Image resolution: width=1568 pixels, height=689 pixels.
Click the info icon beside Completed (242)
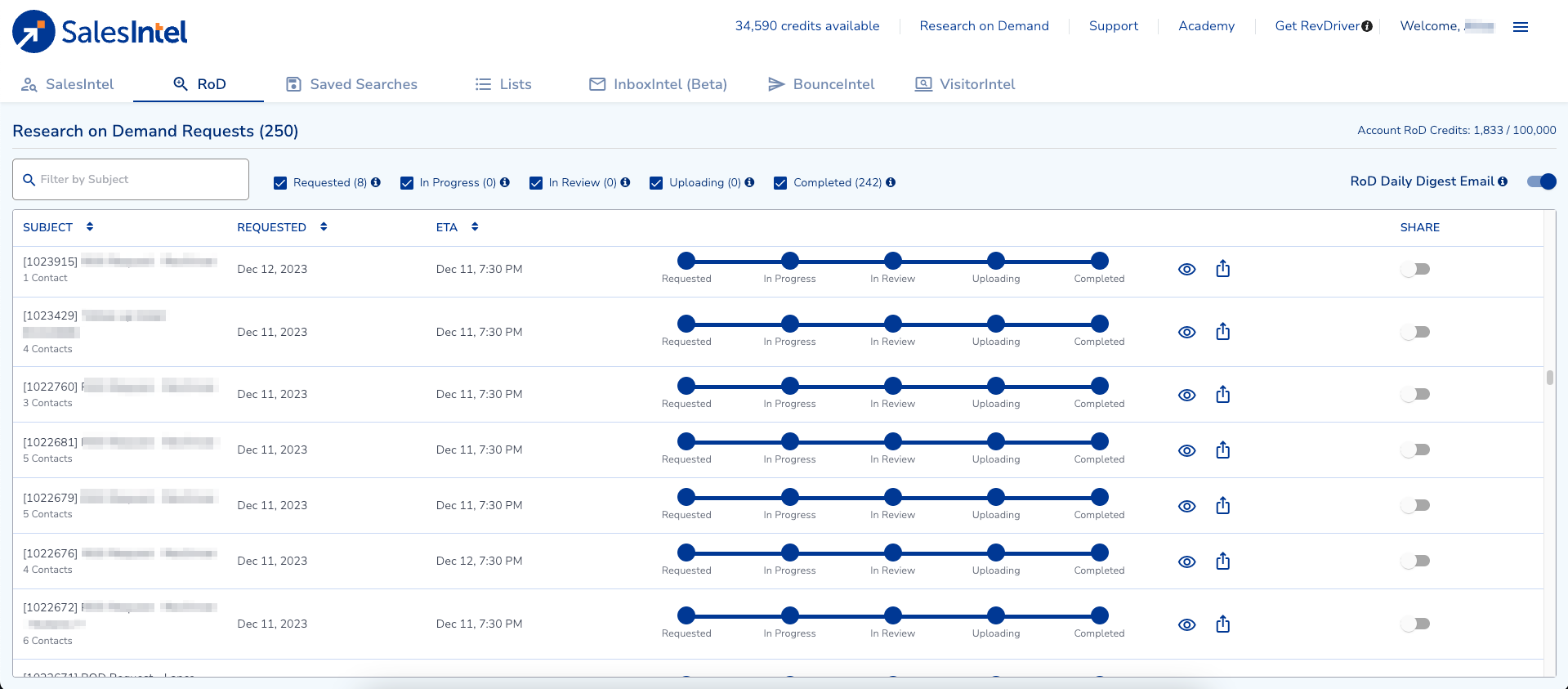891,182
